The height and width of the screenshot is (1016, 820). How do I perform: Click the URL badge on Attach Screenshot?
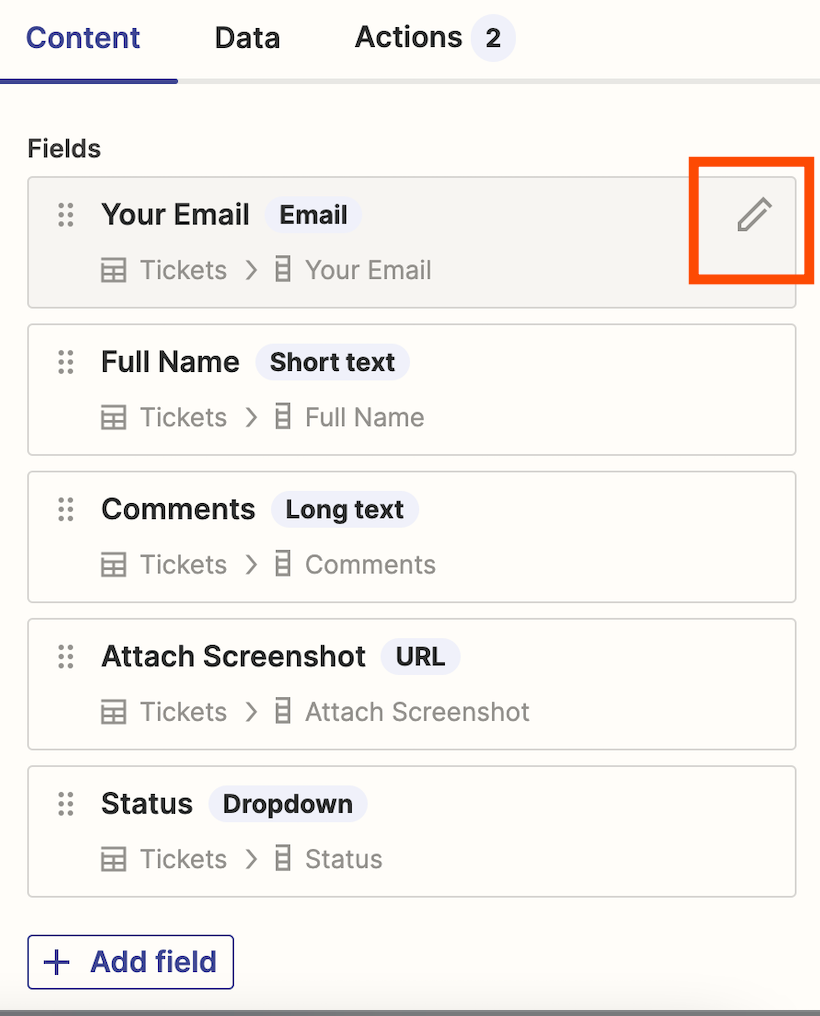[x=419, y=657]
